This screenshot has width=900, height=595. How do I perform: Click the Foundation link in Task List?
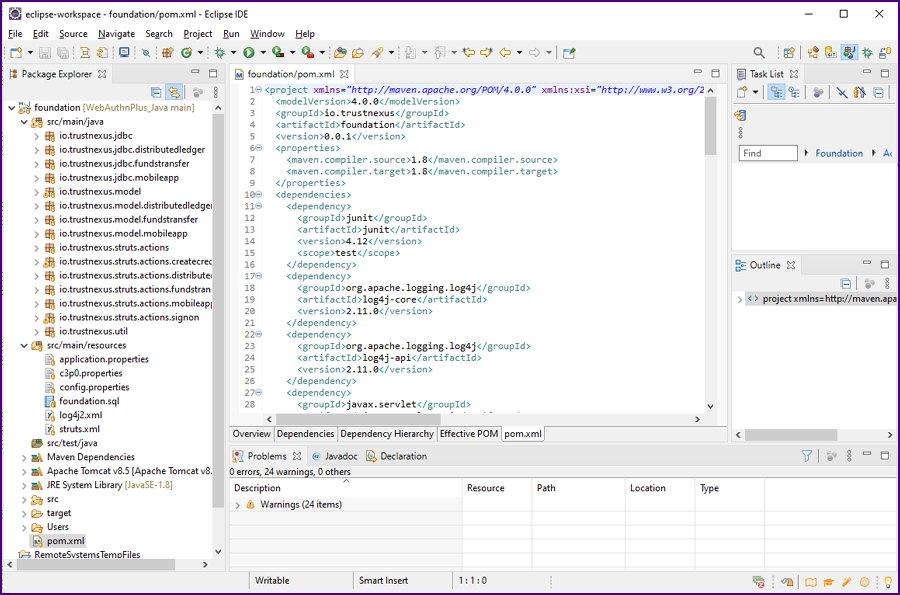tap(839, 153)
